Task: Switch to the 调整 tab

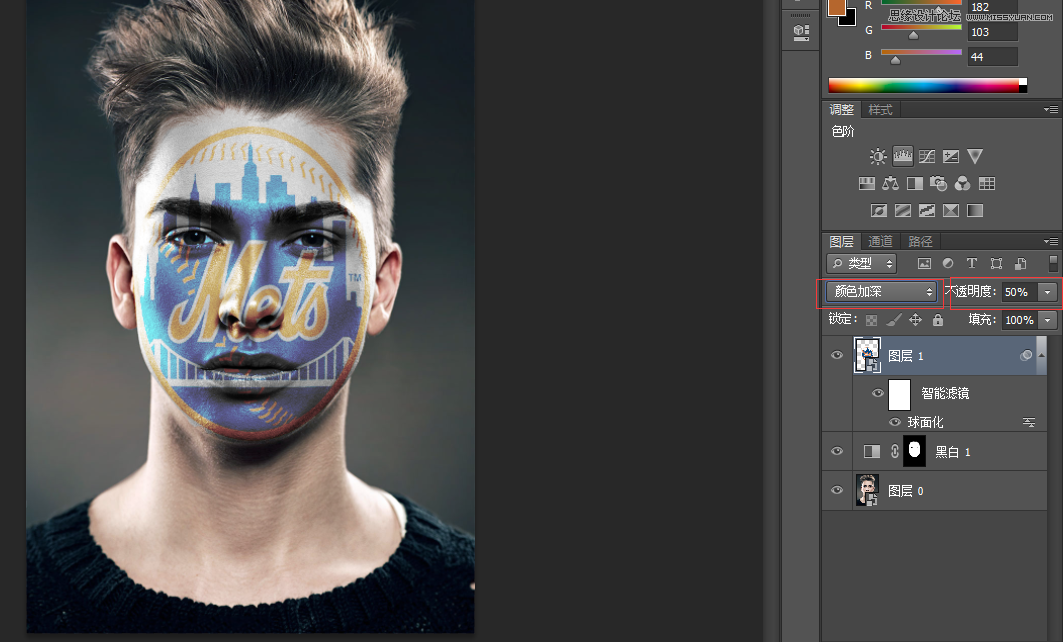Action: tap(841, 109)
